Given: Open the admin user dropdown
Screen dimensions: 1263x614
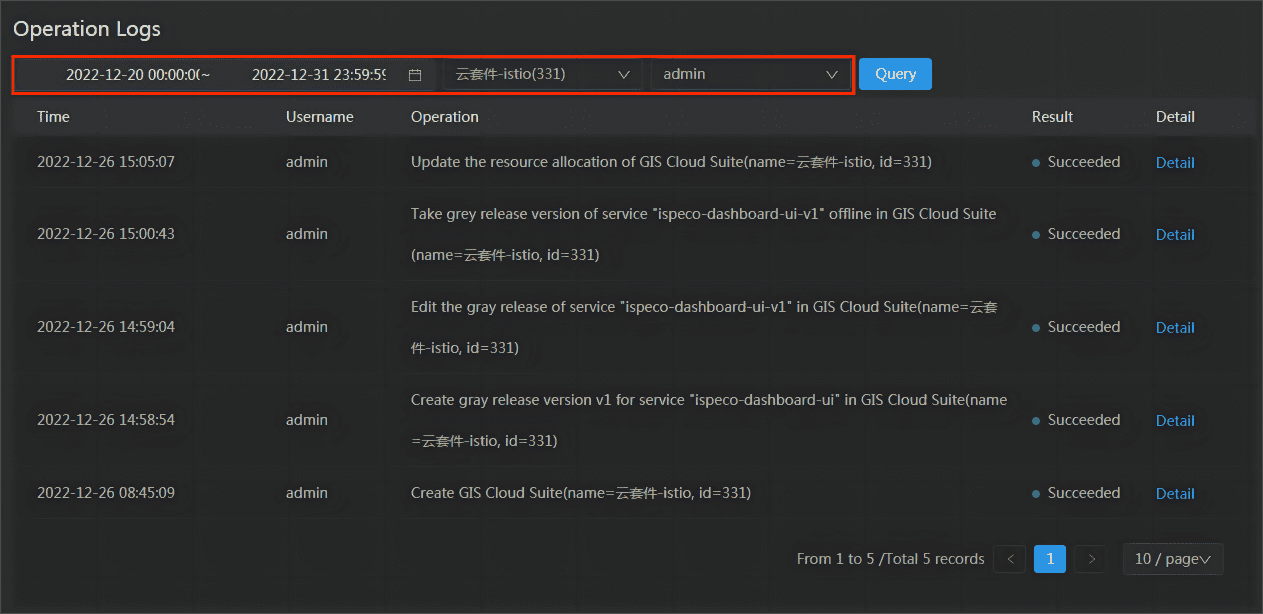Looking at the screenshot, I should point(749,74).
